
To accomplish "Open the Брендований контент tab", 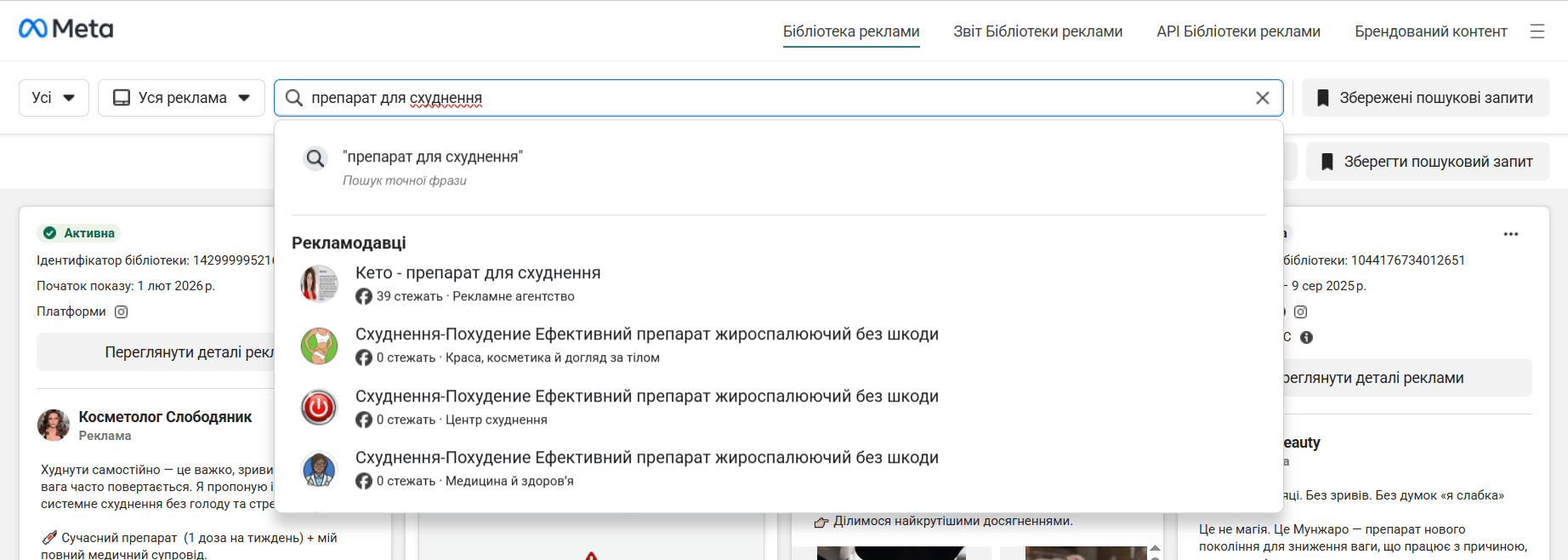I will [1431, 31].
